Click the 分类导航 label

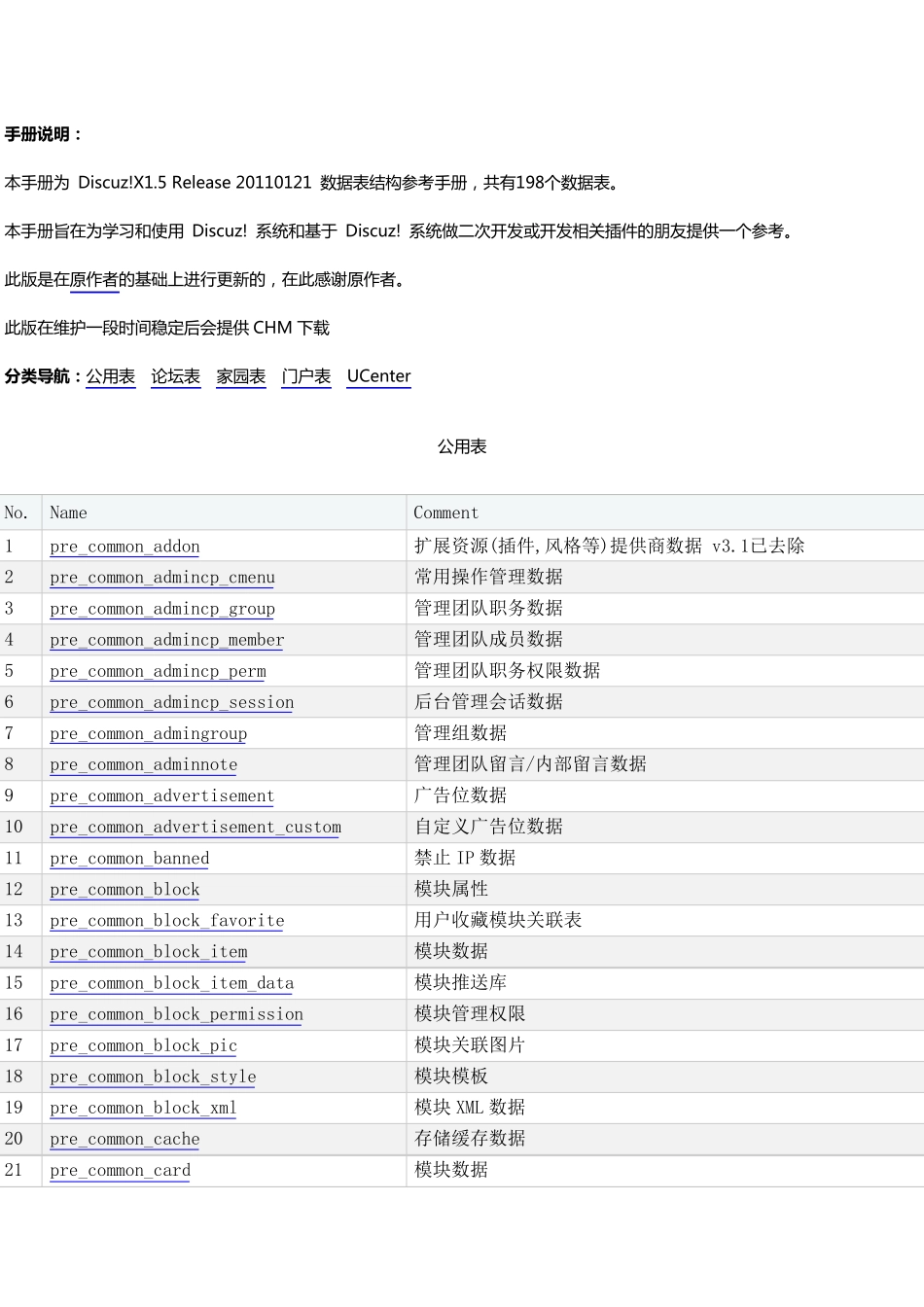tap(43, 376)
